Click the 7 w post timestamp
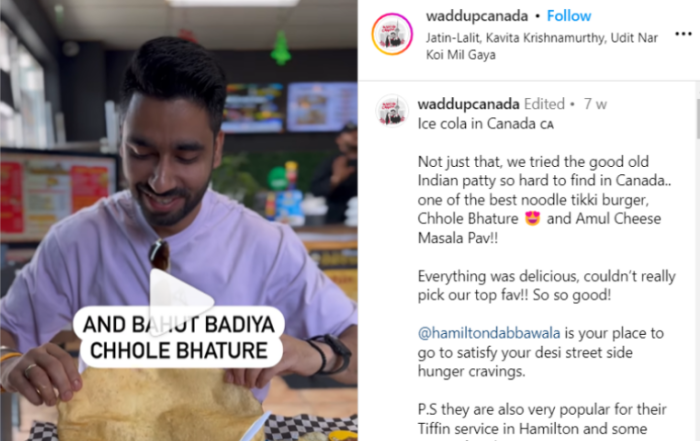This screenshot has width=700, height=441. coord(595,104)
